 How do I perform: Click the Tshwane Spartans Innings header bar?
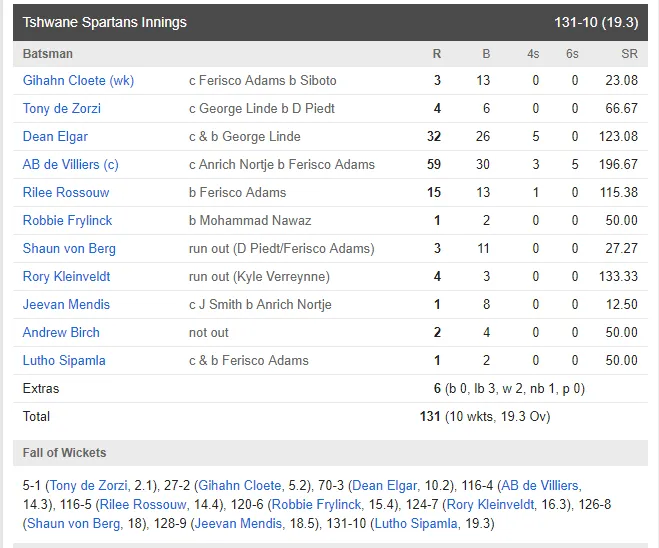[330, 22]
